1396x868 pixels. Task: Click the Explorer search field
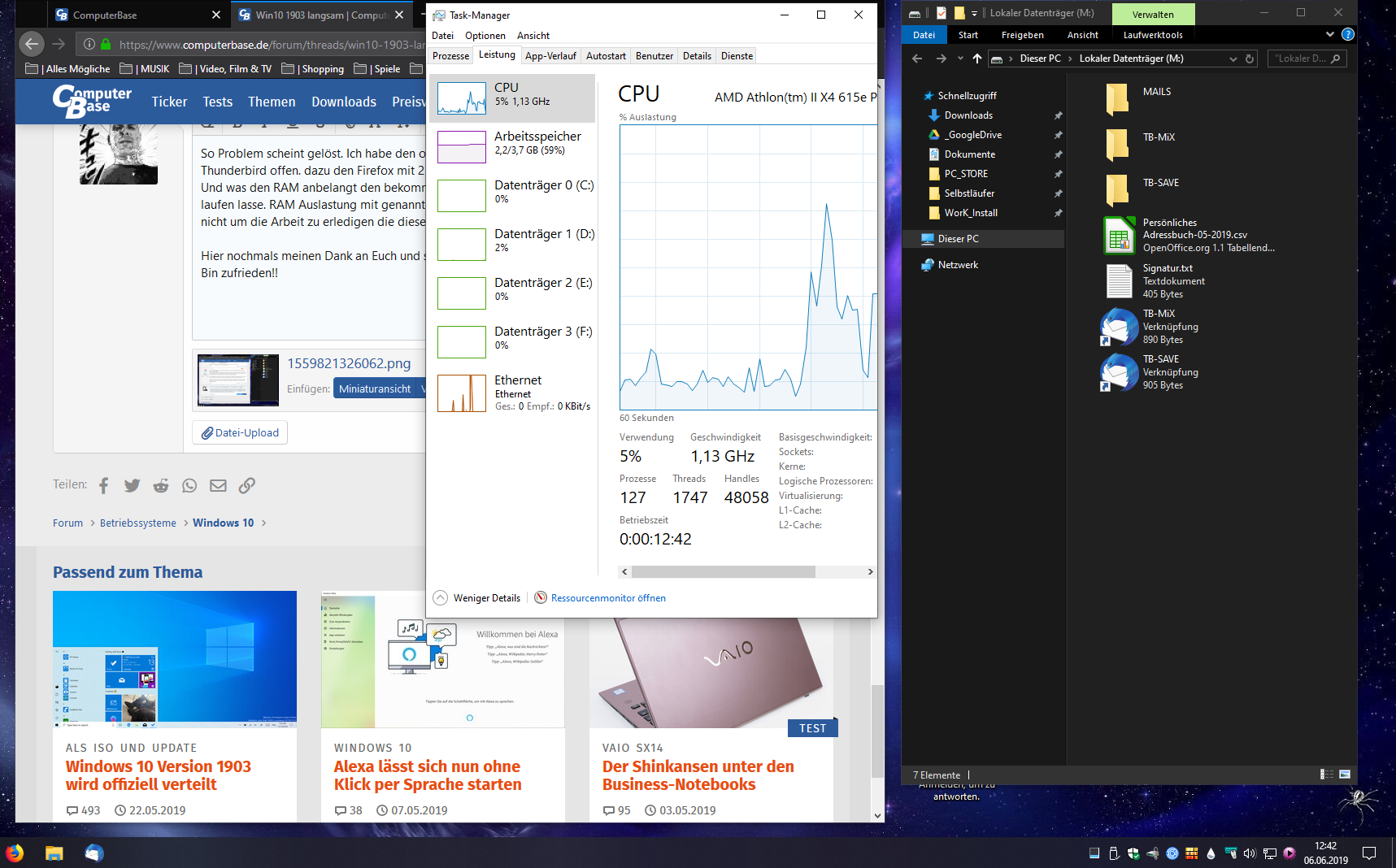(x=1307, y=59)
